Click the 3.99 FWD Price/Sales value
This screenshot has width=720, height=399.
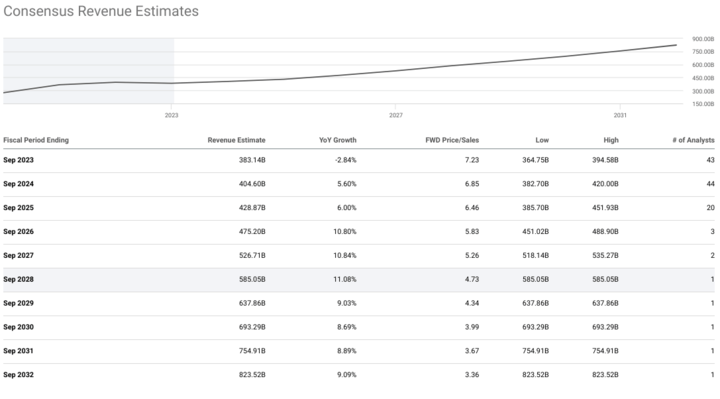click(x=472, y=327)
